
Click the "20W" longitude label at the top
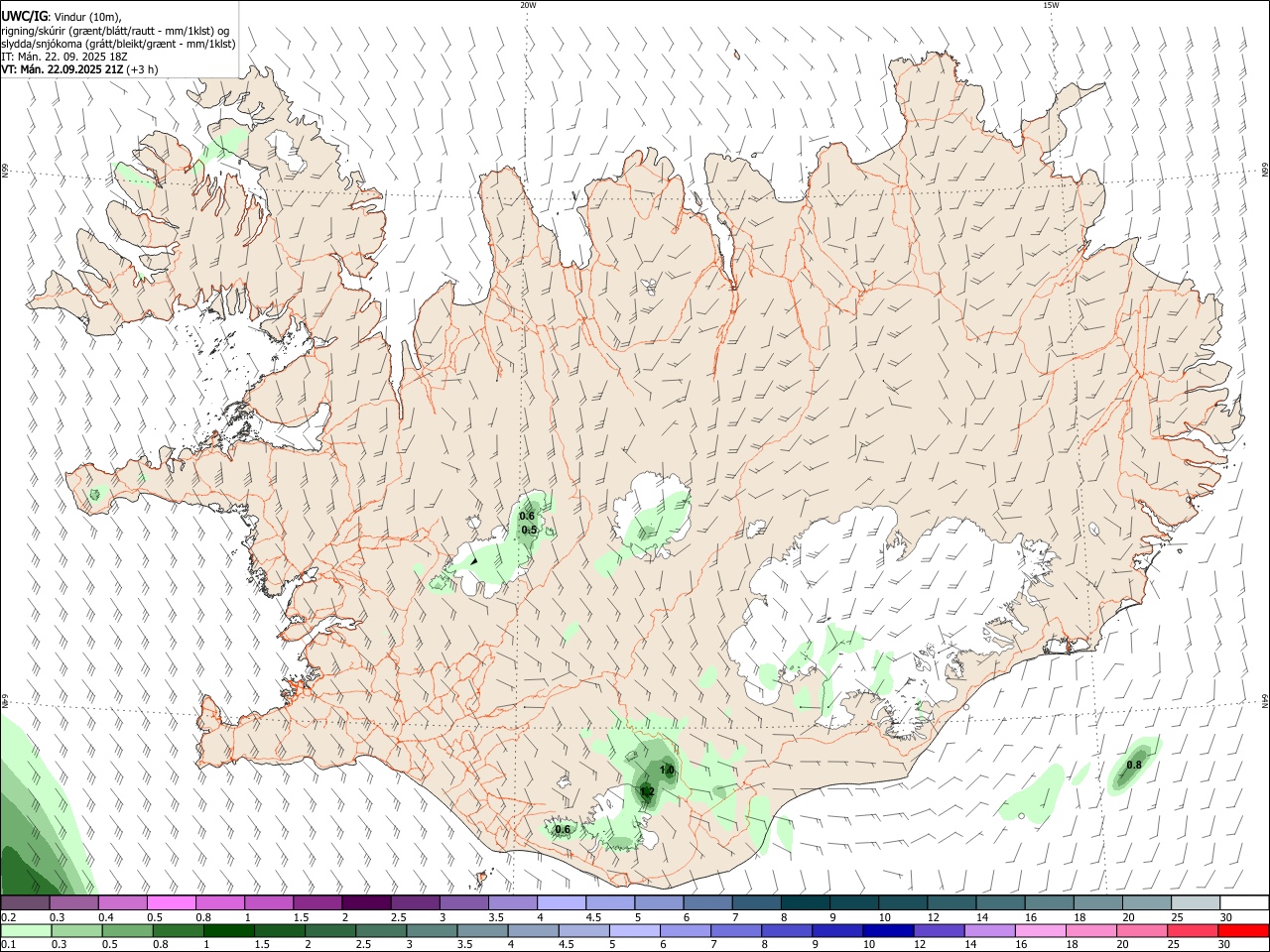[x=528, y=5]
